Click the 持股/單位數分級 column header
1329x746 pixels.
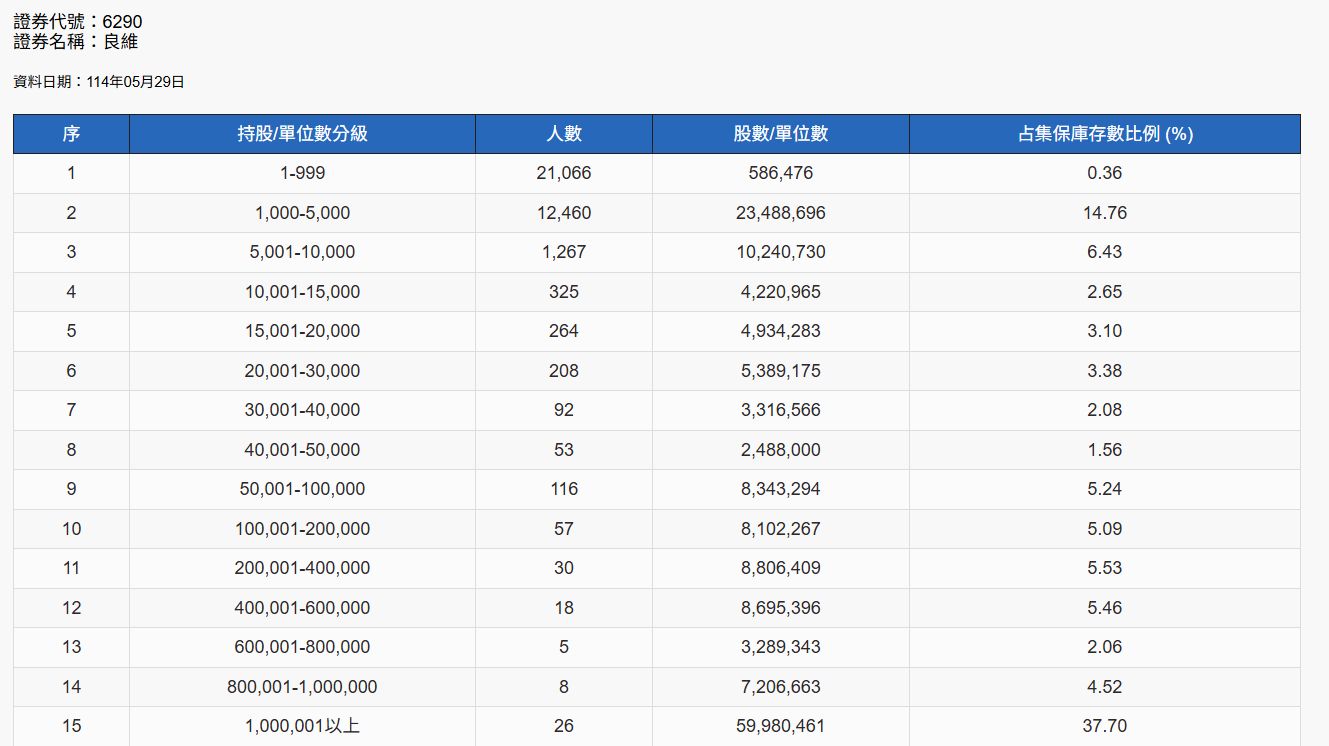[302, 134]
